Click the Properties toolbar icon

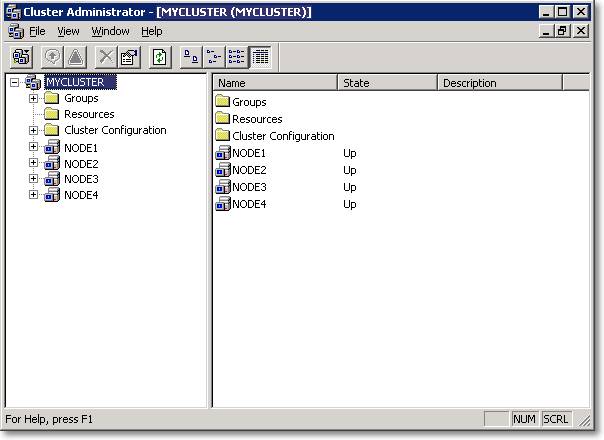[x=129, y=57]
